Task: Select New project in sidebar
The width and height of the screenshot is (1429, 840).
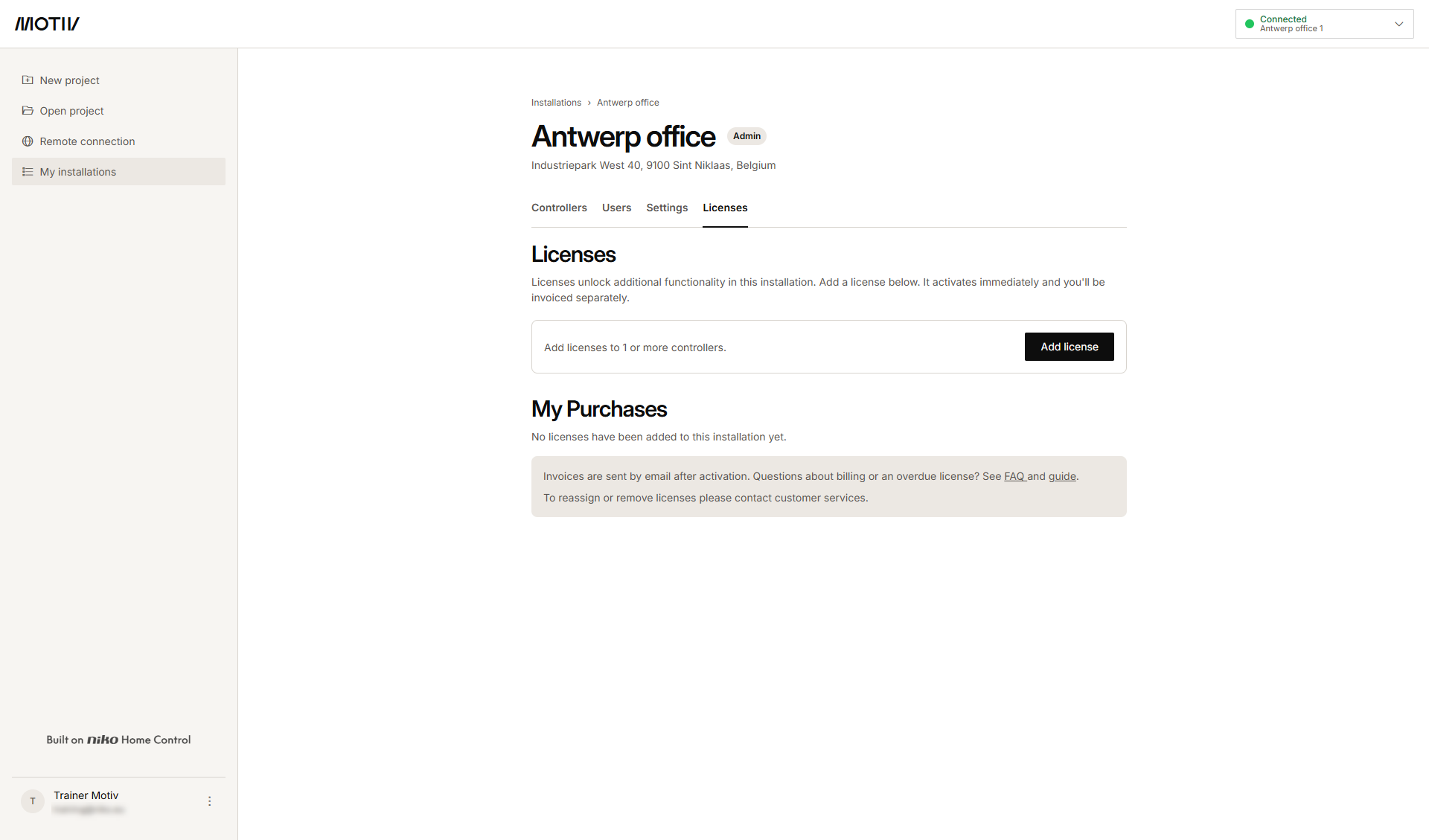Action: tap(118, 80)
